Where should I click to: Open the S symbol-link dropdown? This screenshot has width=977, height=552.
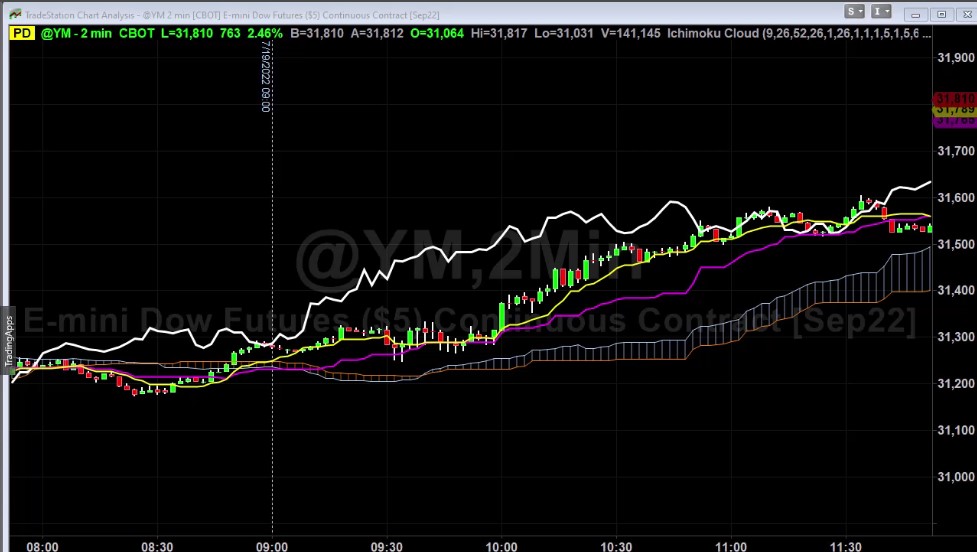point(854,11)
